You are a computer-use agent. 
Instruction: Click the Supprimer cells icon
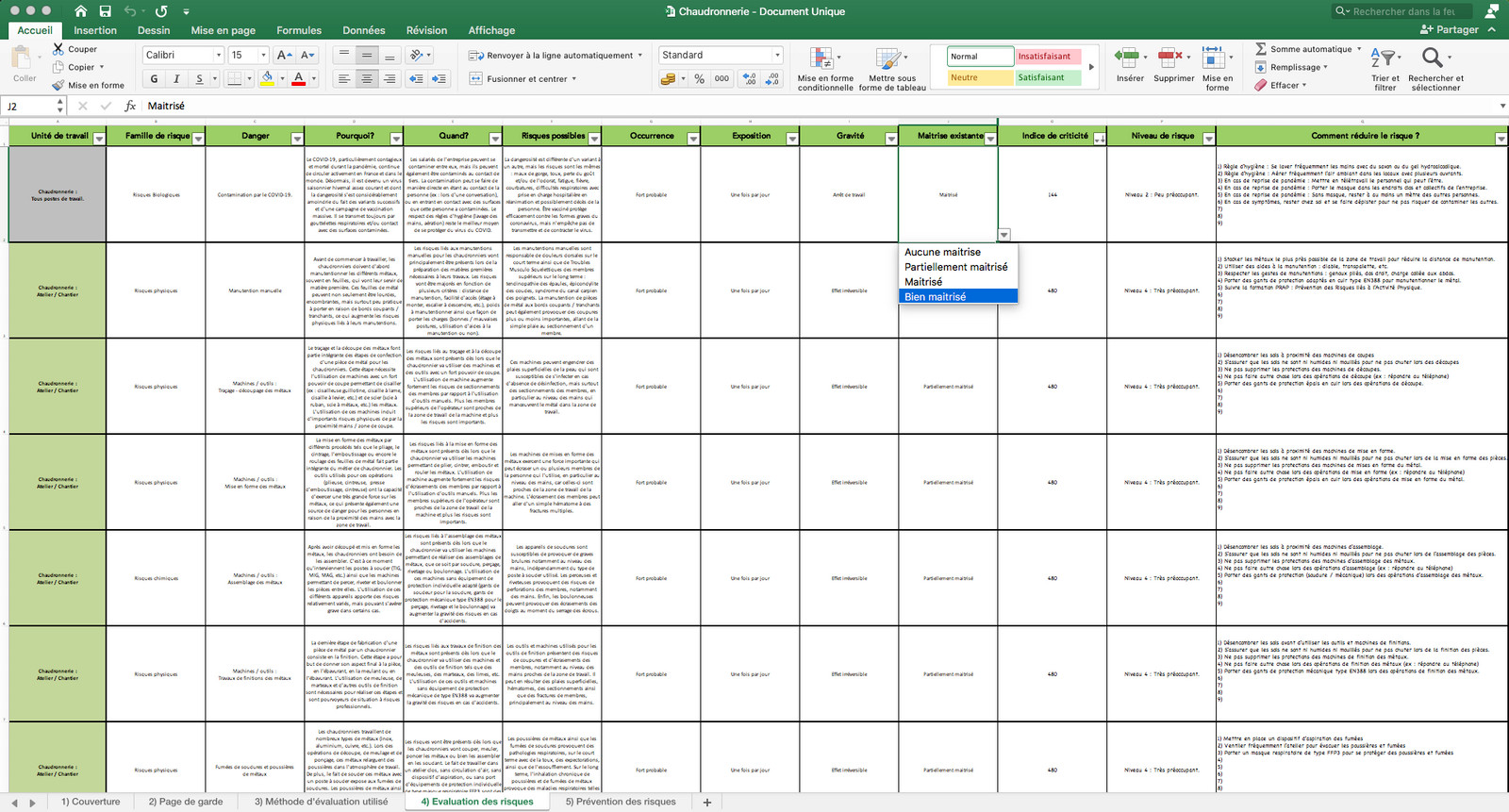coord(1170,57)
